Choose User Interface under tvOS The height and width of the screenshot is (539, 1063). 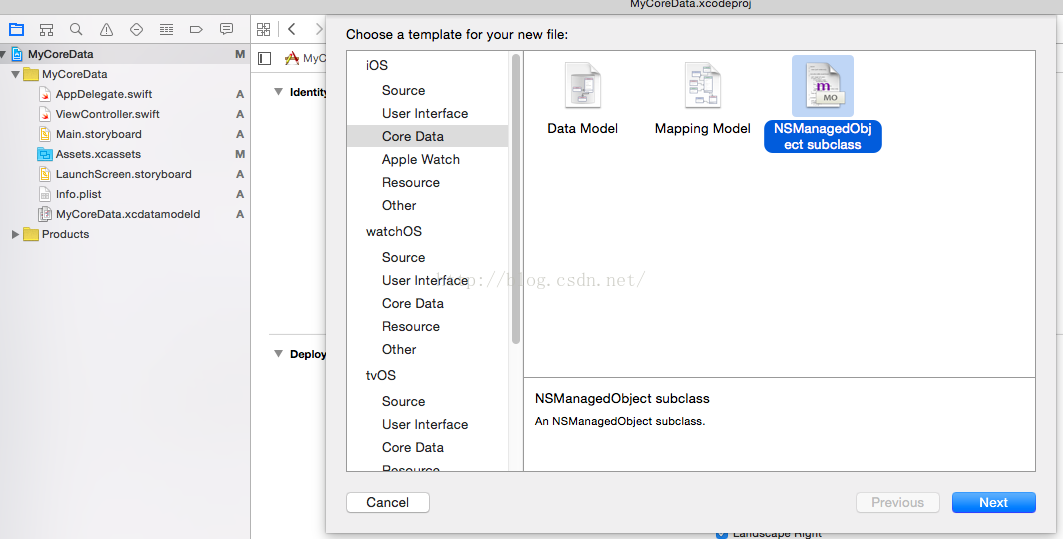(425, 424)
